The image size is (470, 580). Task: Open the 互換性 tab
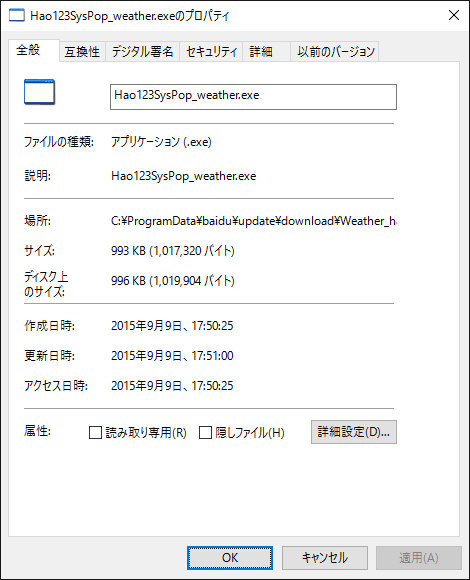pyautogui.click(x=82, y=51)
